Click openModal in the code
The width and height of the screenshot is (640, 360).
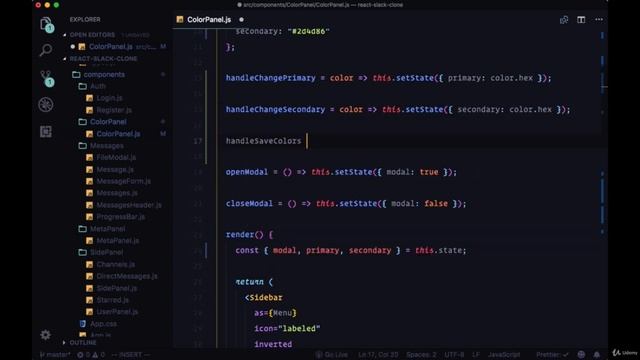click(x=247, y=172)
